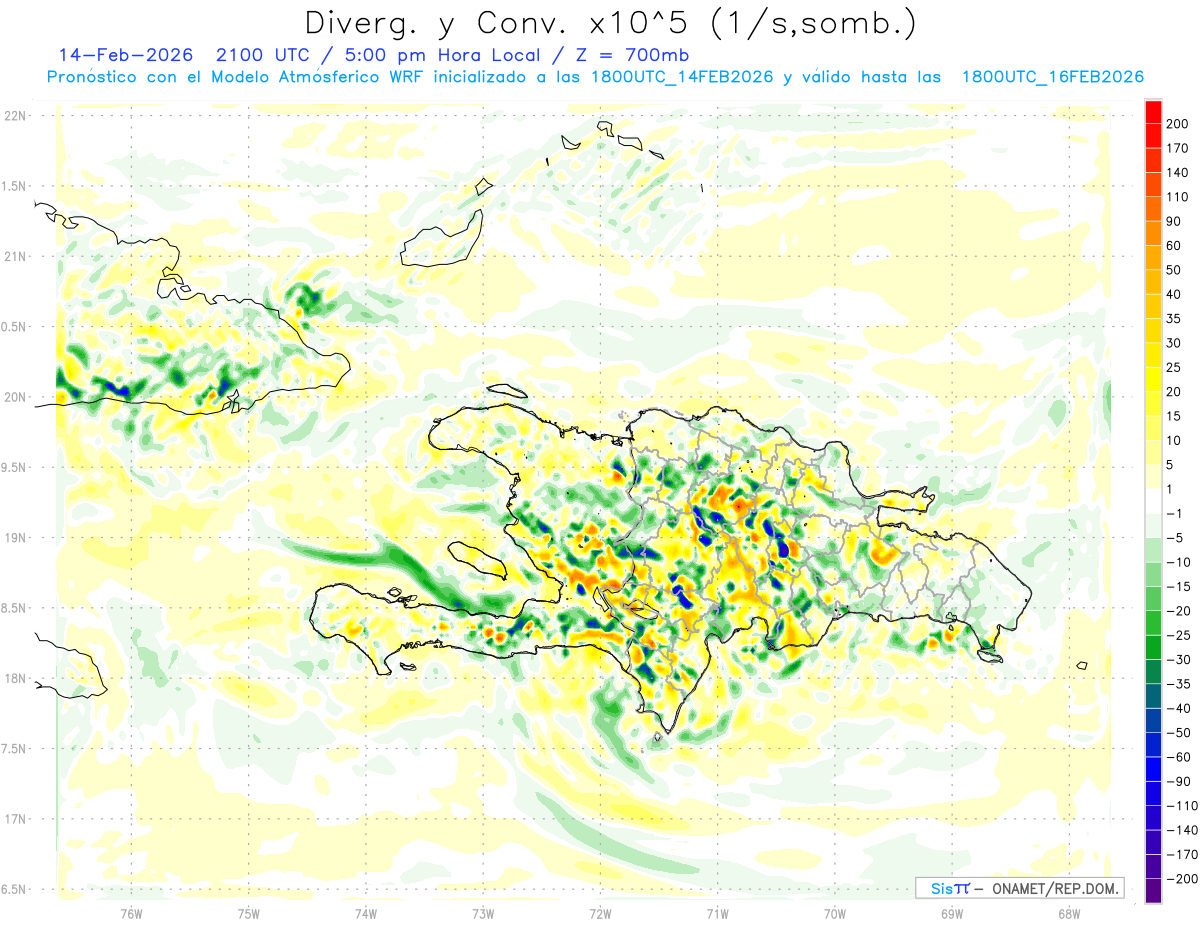The image size is (1200, 927).
Task: Click the 6.5N latitude axis label
Action: click(14, 889)
